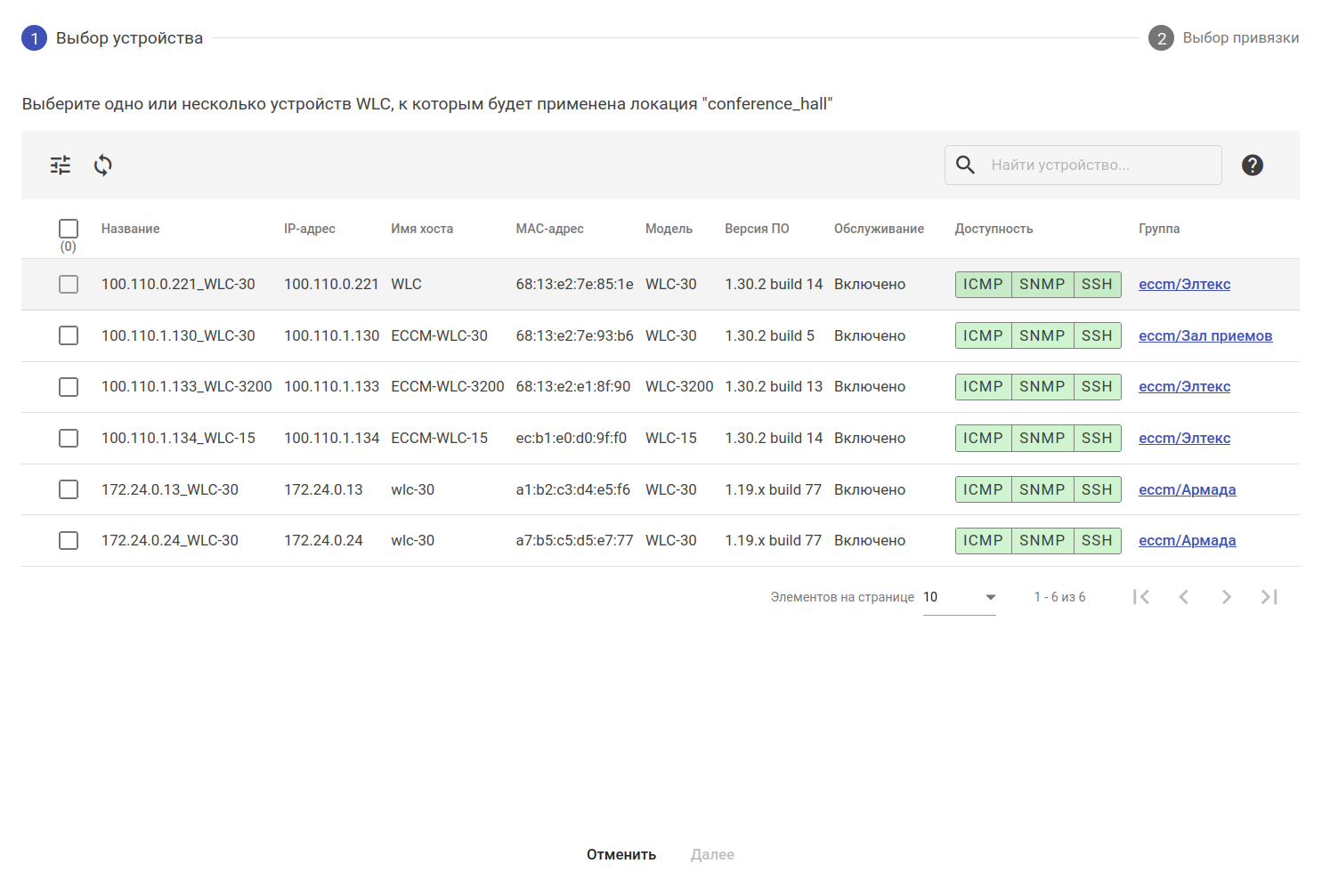The image size is (1322, 896).
Task: Toggle the select-all devices checkbox
Action: [69, 229]
